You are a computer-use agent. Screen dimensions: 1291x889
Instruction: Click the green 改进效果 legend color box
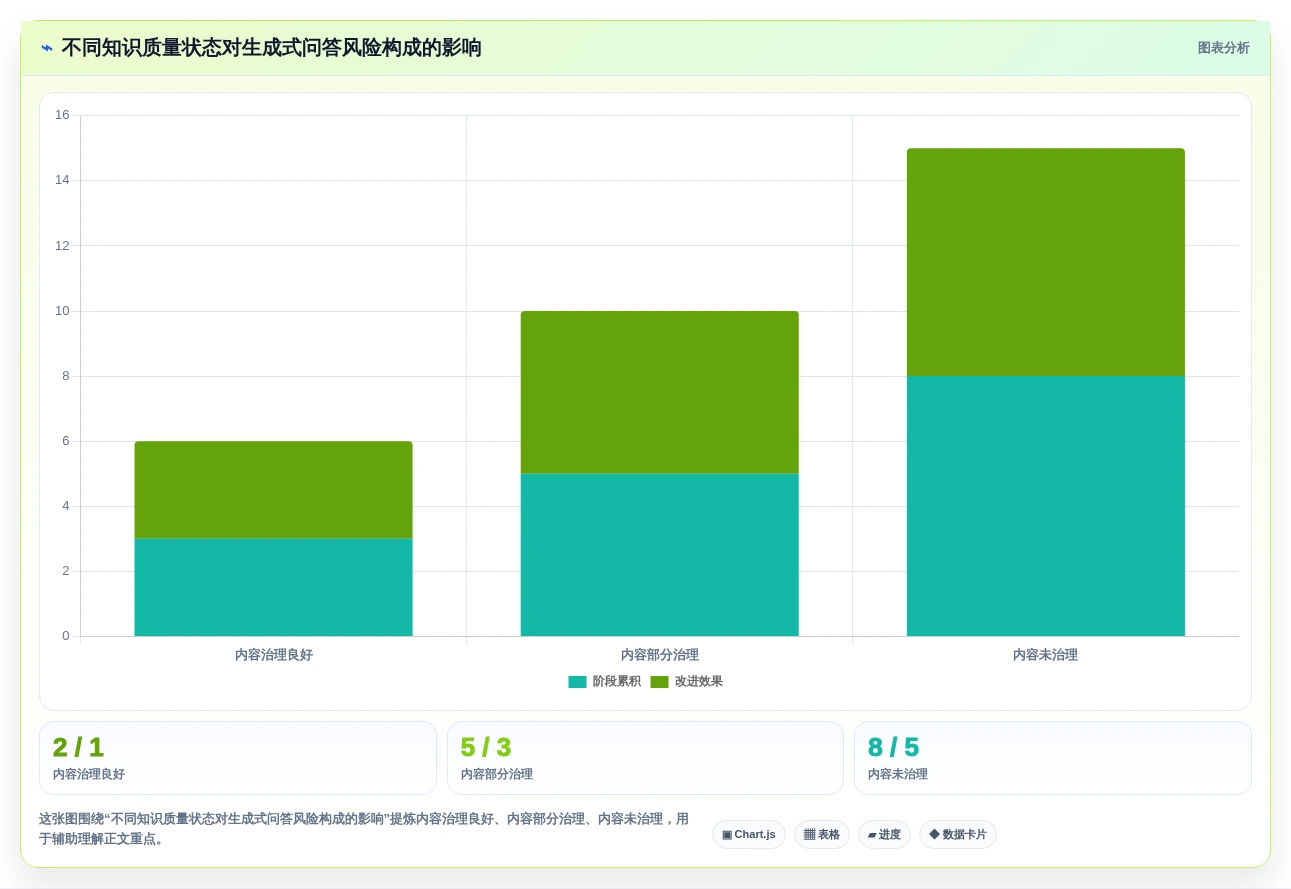(659, 682)
